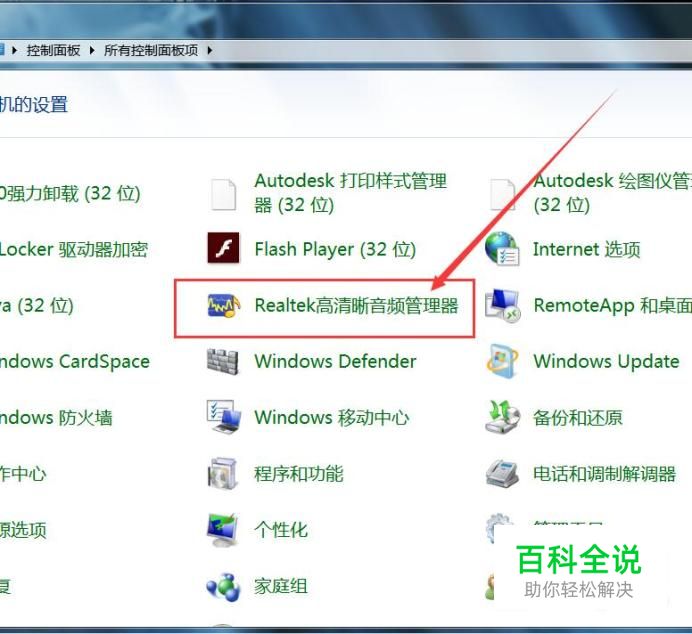
Task: Open Java (32 位) link
Action: pyautogui.click(x=37, y=305)
